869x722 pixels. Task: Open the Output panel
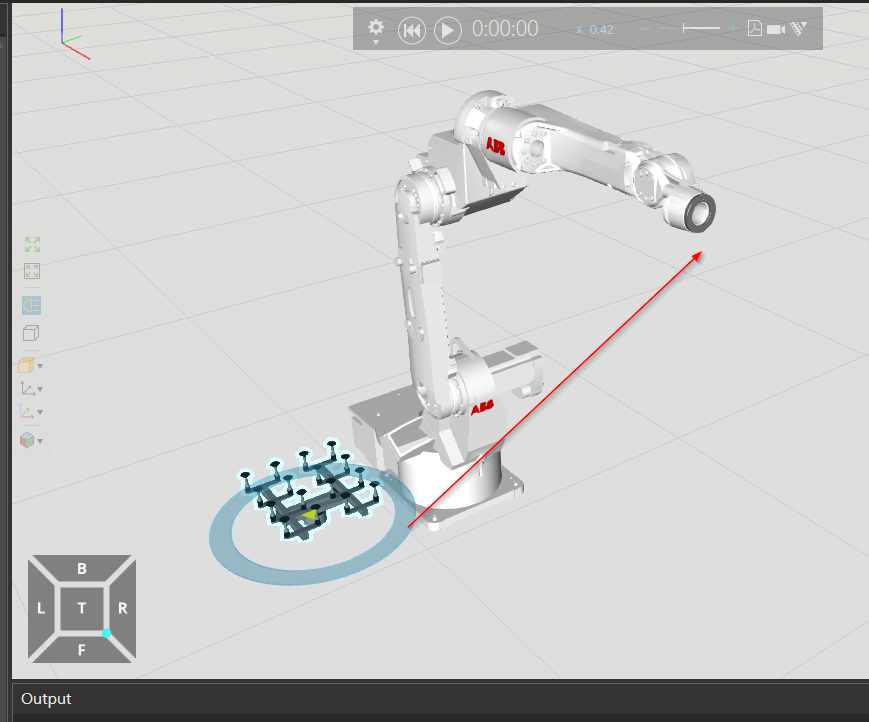46,699
